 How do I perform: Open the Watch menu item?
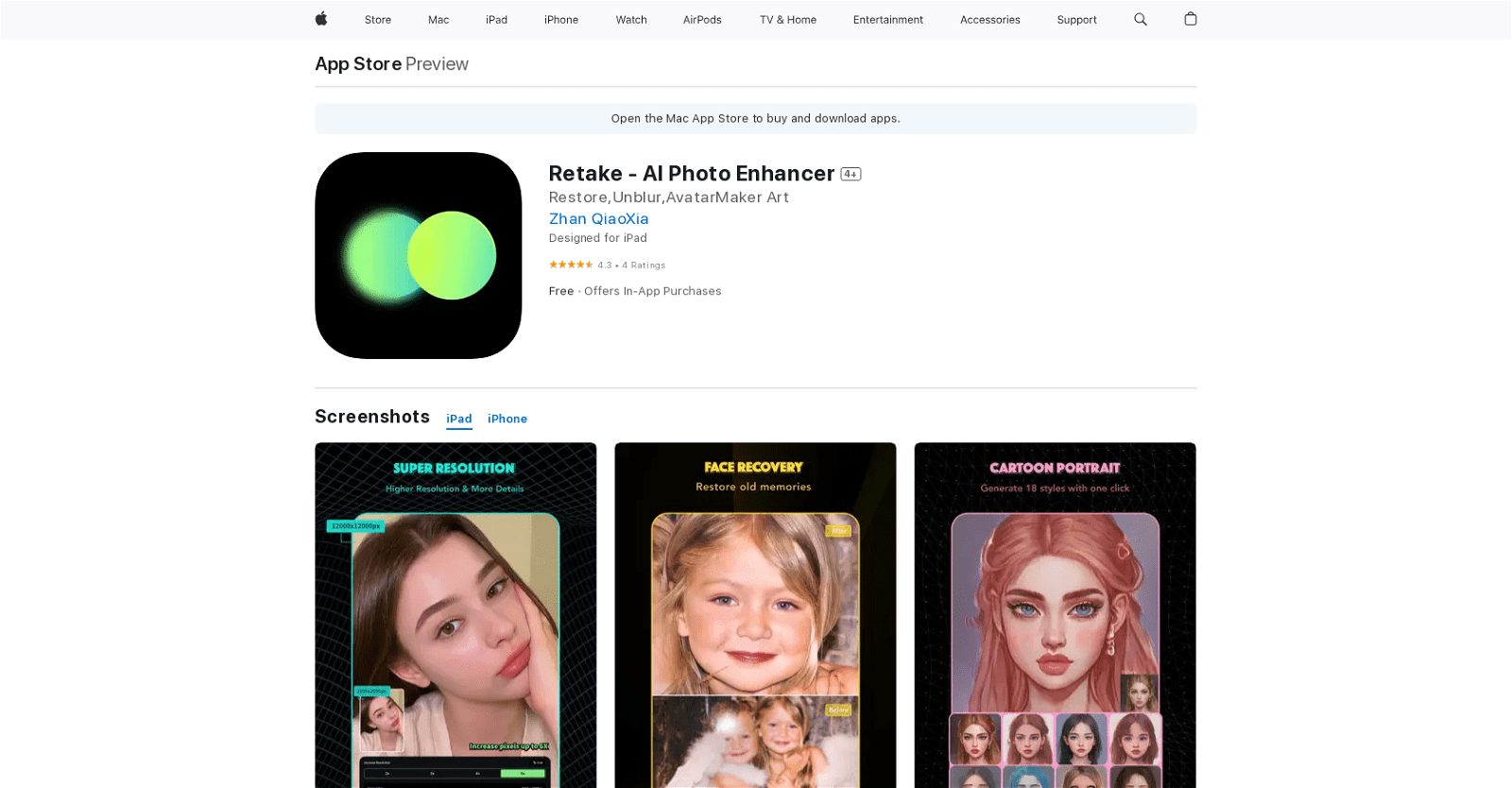point(631,20)
